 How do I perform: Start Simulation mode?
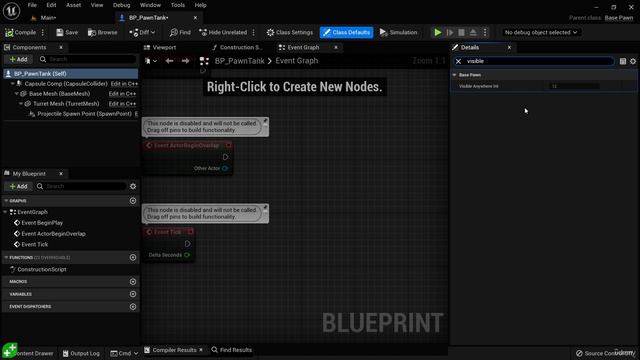click(x=398, y=32)
